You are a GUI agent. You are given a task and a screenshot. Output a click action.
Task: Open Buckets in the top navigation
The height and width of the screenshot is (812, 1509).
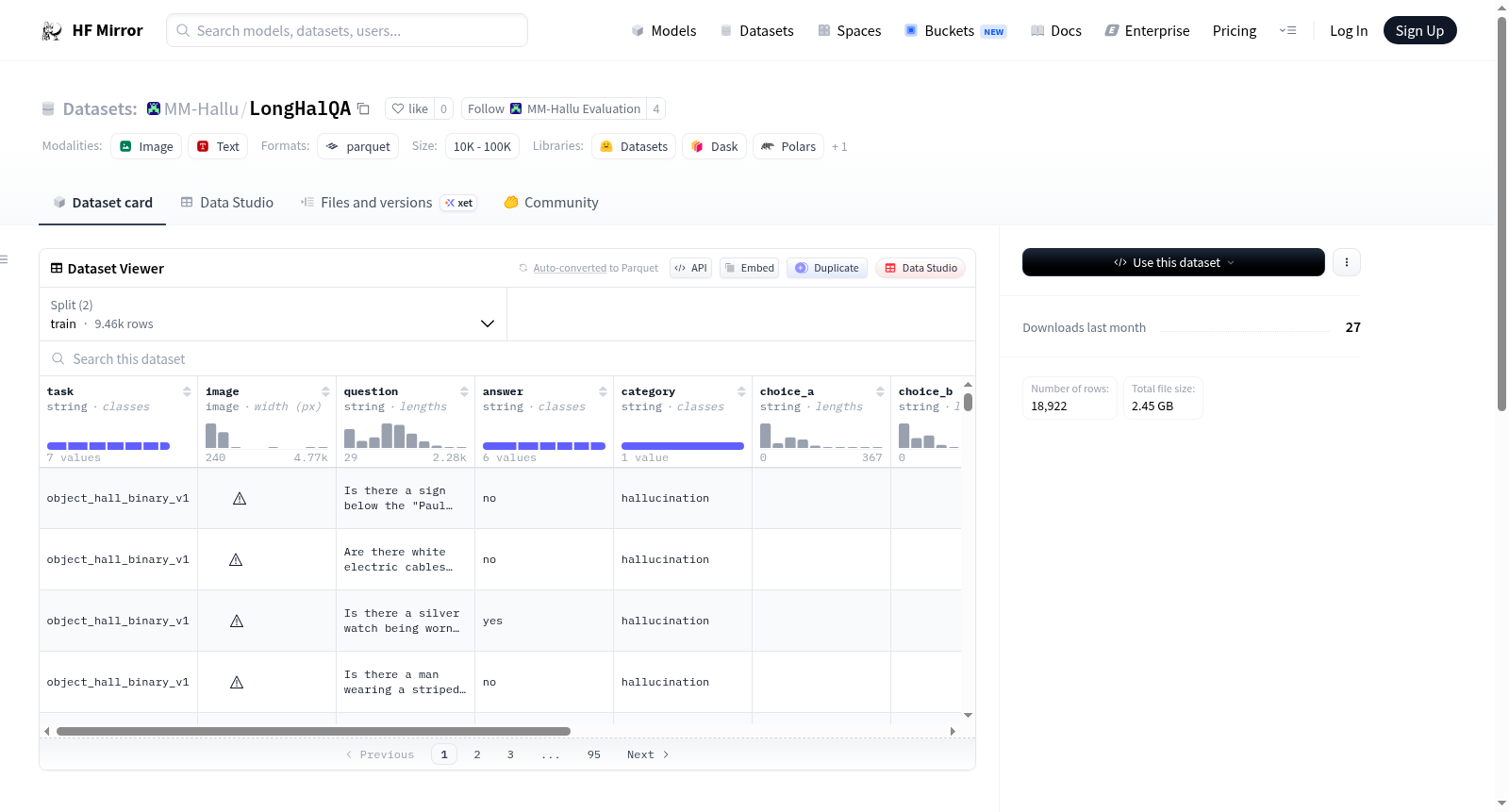pos(955,31)
